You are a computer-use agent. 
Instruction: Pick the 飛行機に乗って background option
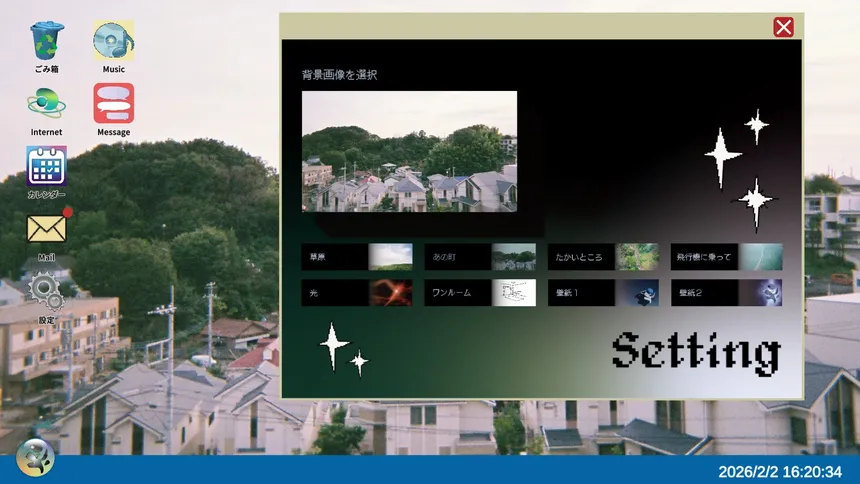point(726,257)
